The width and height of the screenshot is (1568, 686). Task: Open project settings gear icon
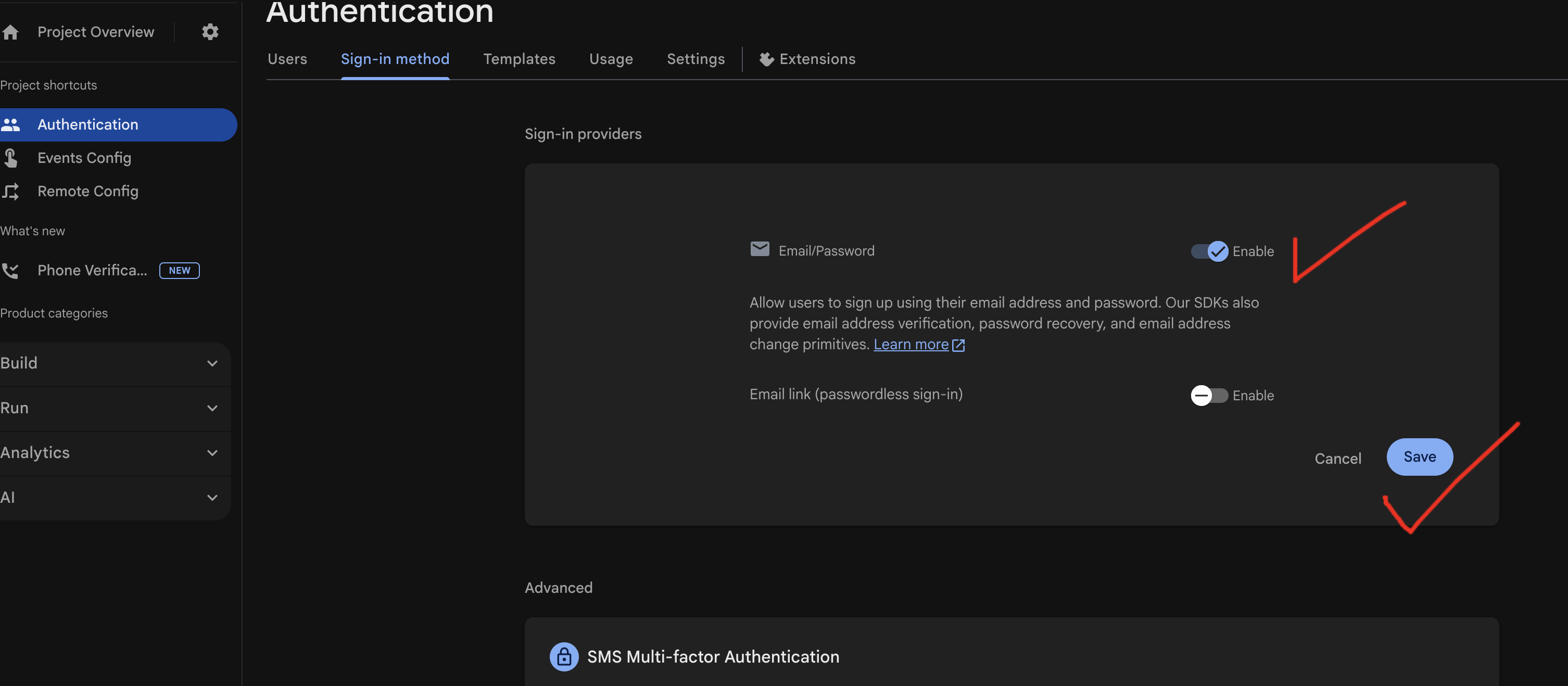[210, 32]
